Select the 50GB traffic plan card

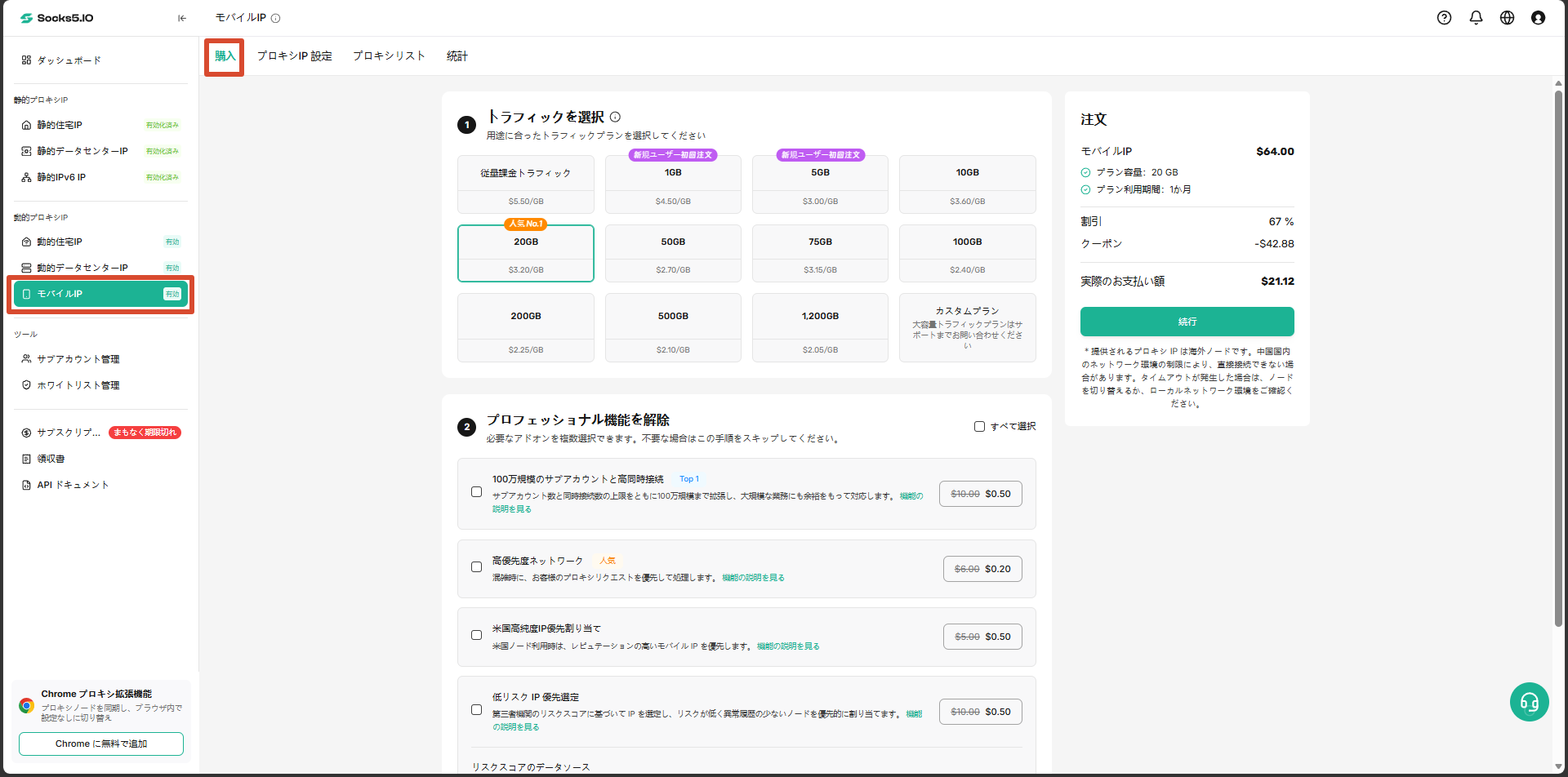click(673, 253)
